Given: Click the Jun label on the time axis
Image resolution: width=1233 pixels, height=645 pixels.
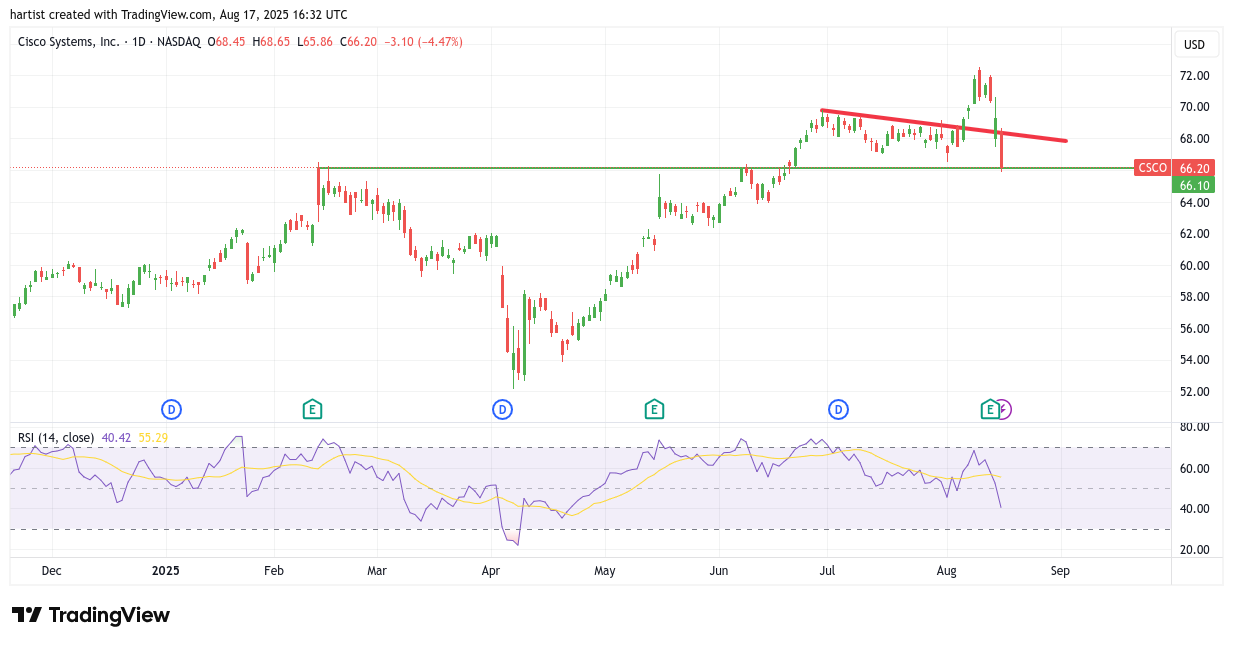Looking at the screenshot, I should [x=717, y=571].
